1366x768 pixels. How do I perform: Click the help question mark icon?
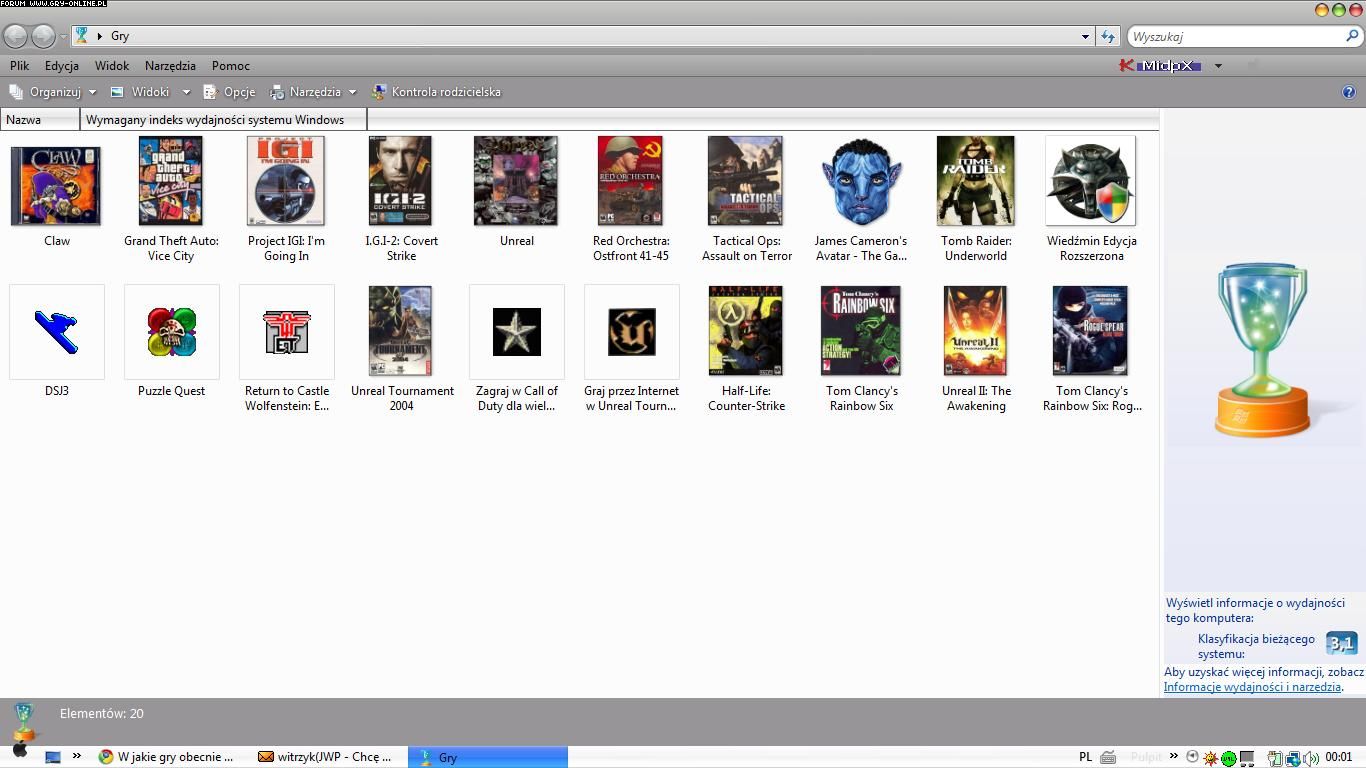[1349, 92]
